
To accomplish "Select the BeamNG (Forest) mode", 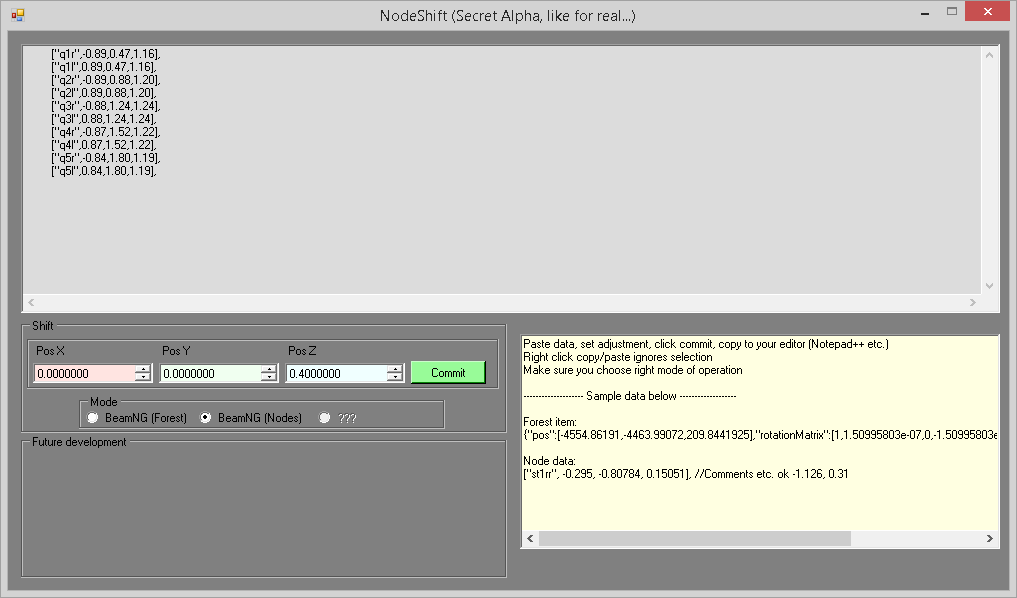I will pos(137,418).
